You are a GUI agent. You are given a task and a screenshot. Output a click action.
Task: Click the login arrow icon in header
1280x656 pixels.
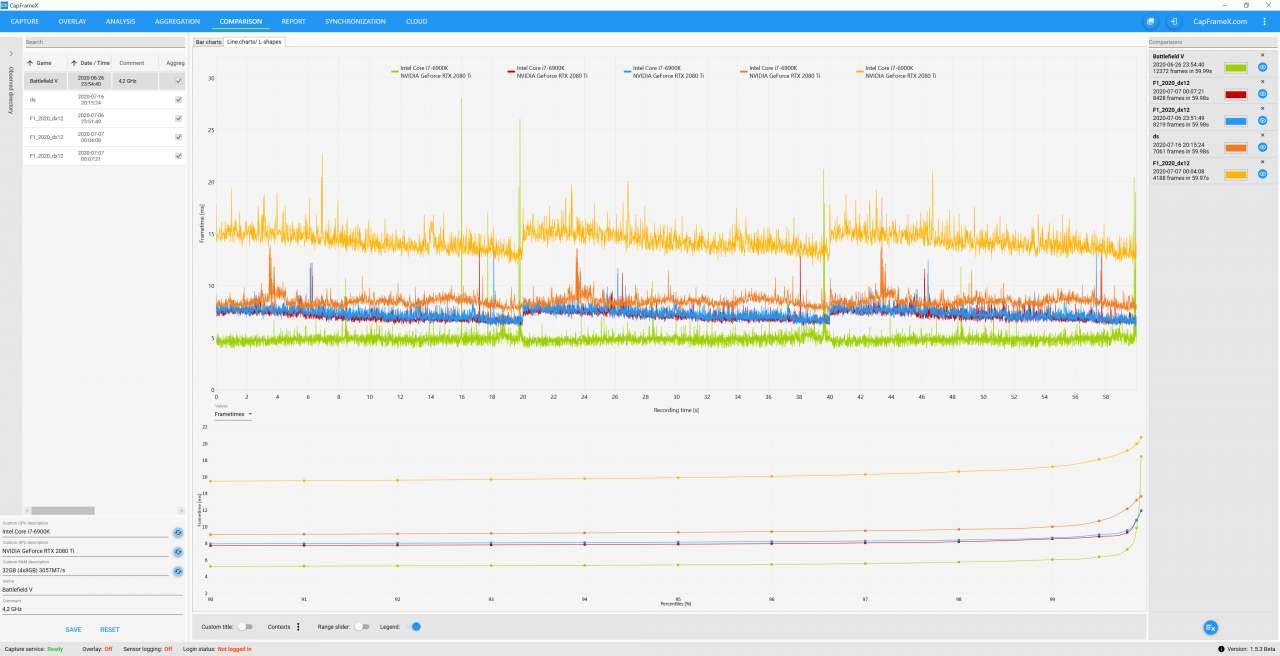(1173, 21)
